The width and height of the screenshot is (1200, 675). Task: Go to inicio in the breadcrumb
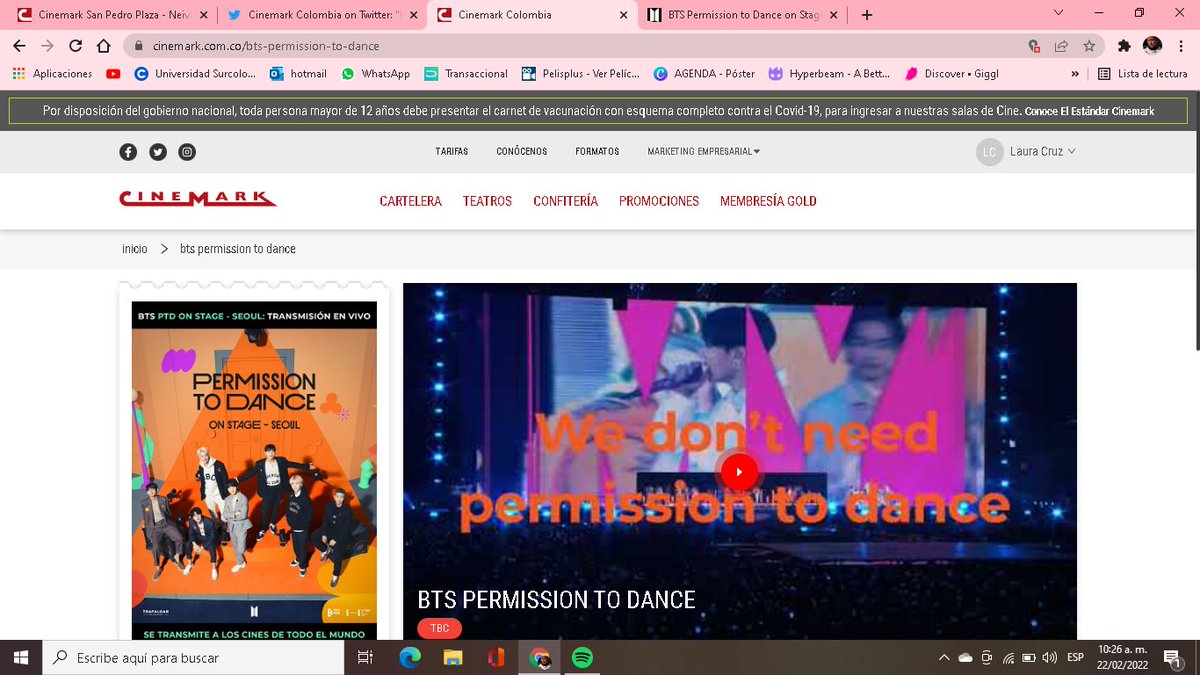[x=135, y=249]
